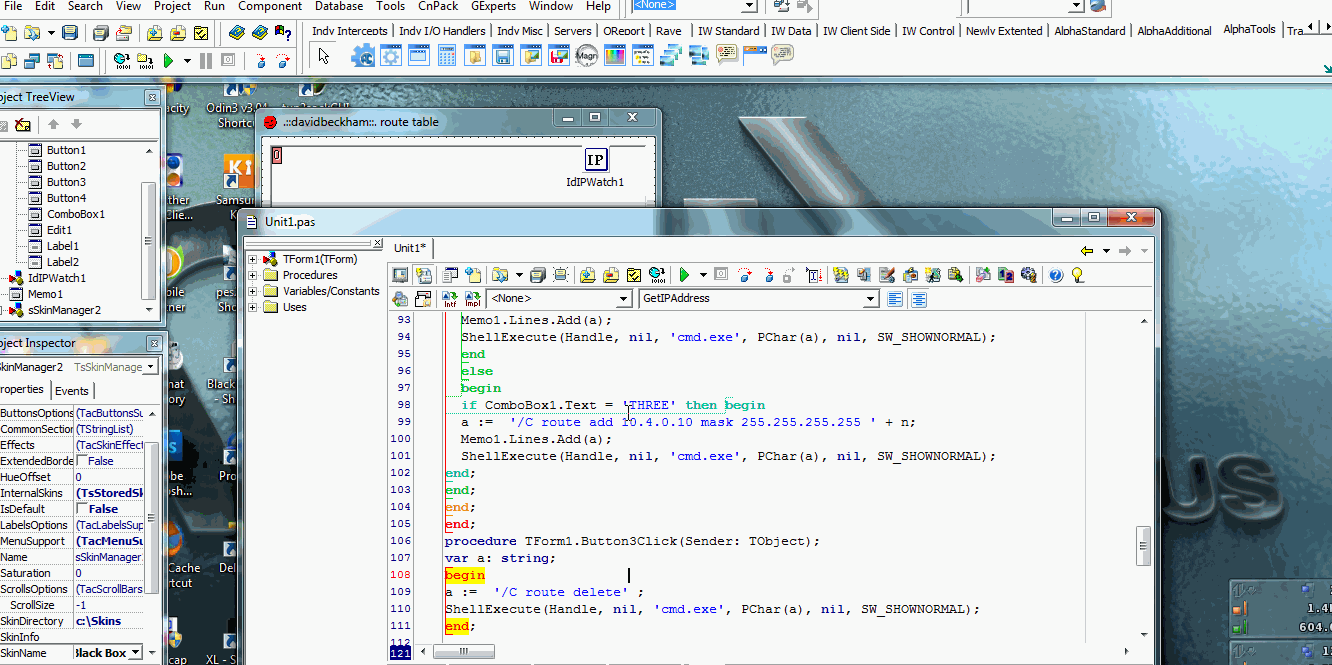Image resolution: width=1332 pixels, height=665 pixels.
Task: Select Memo1 in the project tree view
Action: (45, 294)
